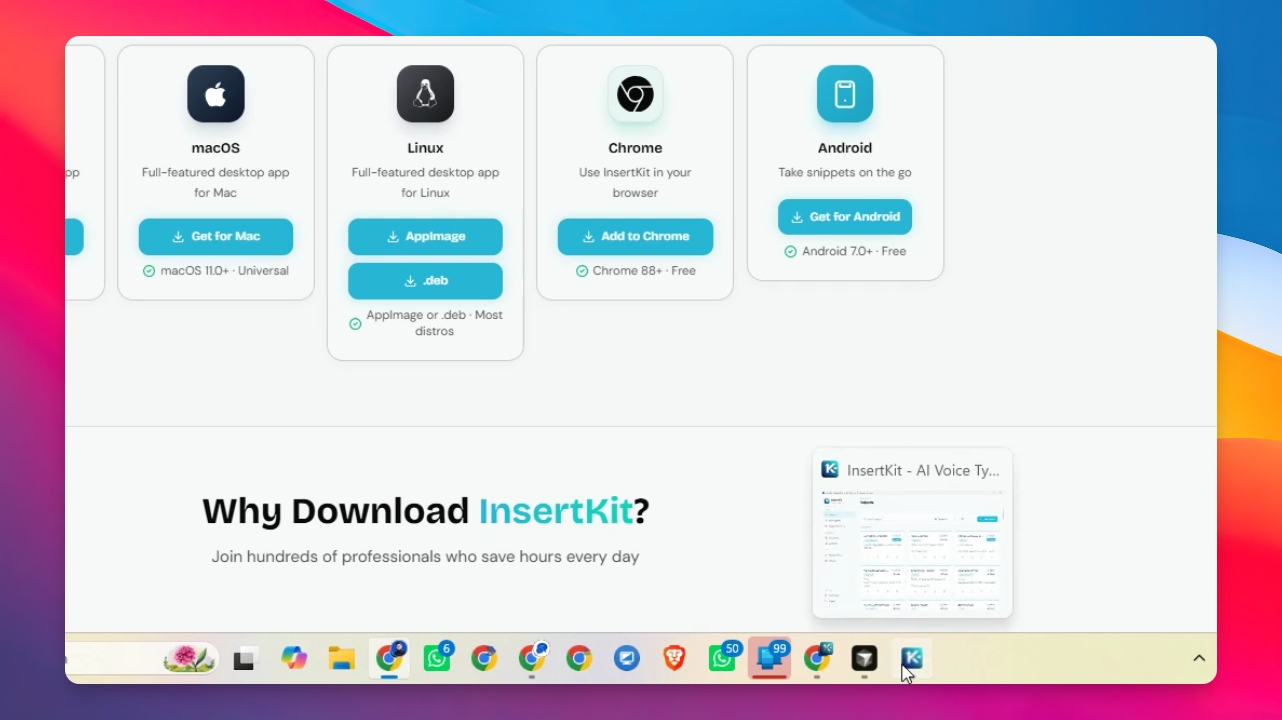Viewport: 1282px width, 720px height.
Task: Click Get for Android button
Action: [x=845, y=217]
